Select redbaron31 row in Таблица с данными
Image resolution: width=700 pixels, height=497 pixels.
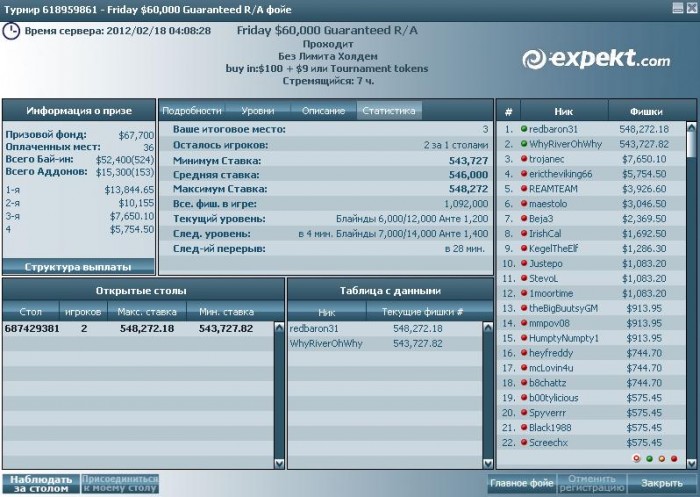point(385,329)
